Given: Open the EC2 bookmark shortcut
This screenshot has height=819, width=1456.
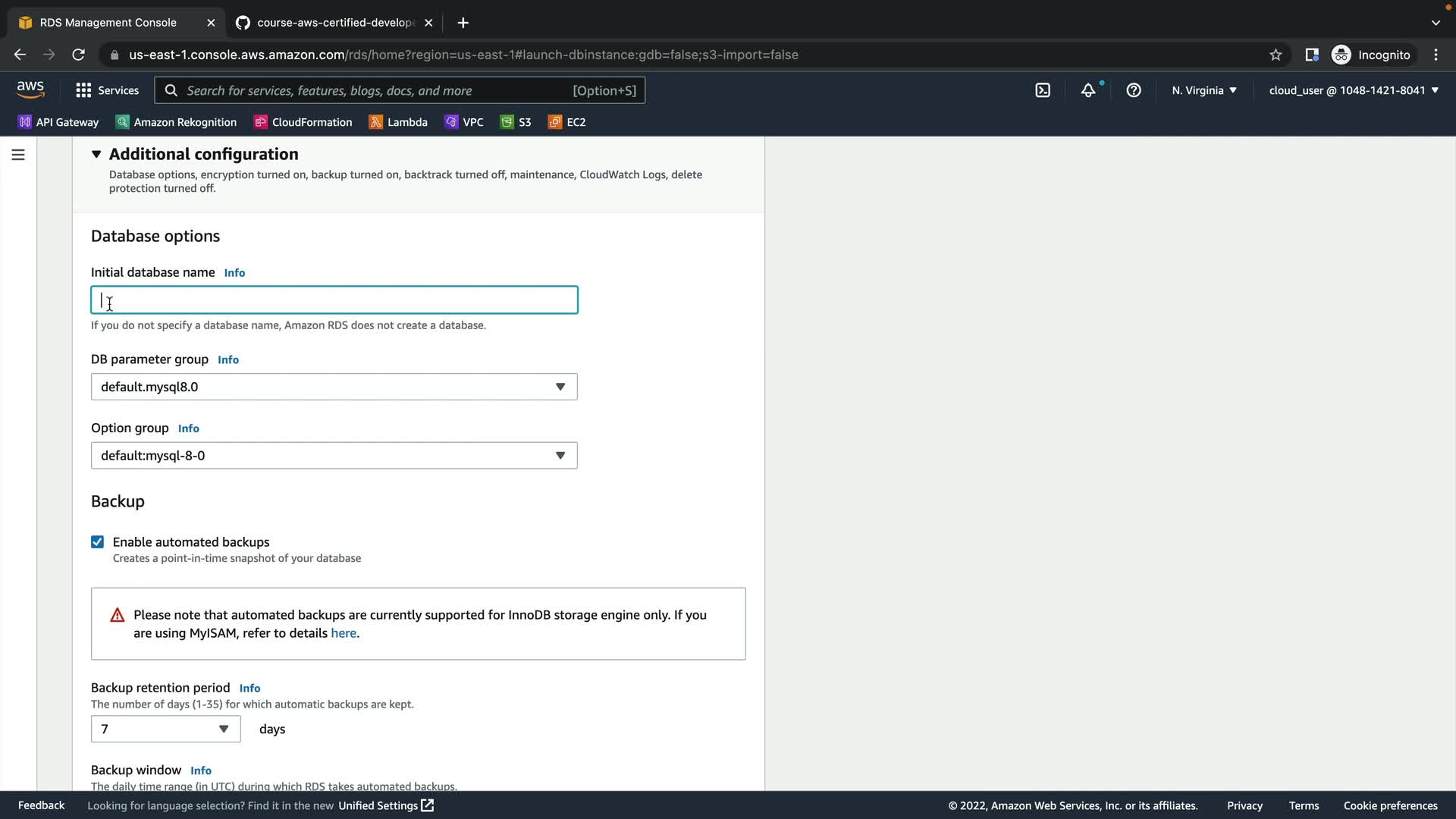Looking at the screenshot, I should [x=566, y=122].
